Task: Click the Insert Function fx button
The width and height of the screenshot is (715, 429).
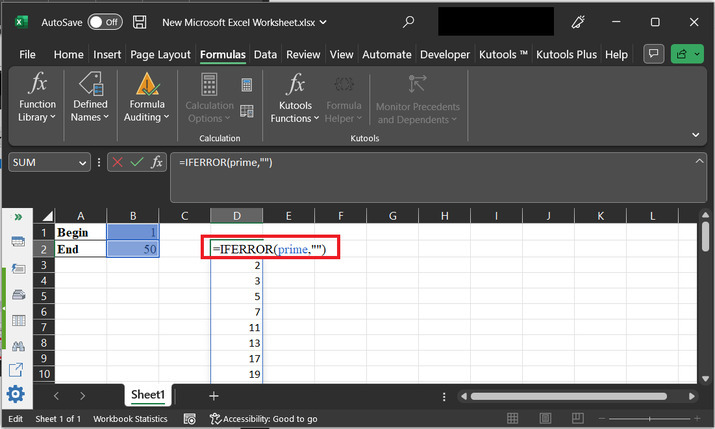Action: (156, 162)
